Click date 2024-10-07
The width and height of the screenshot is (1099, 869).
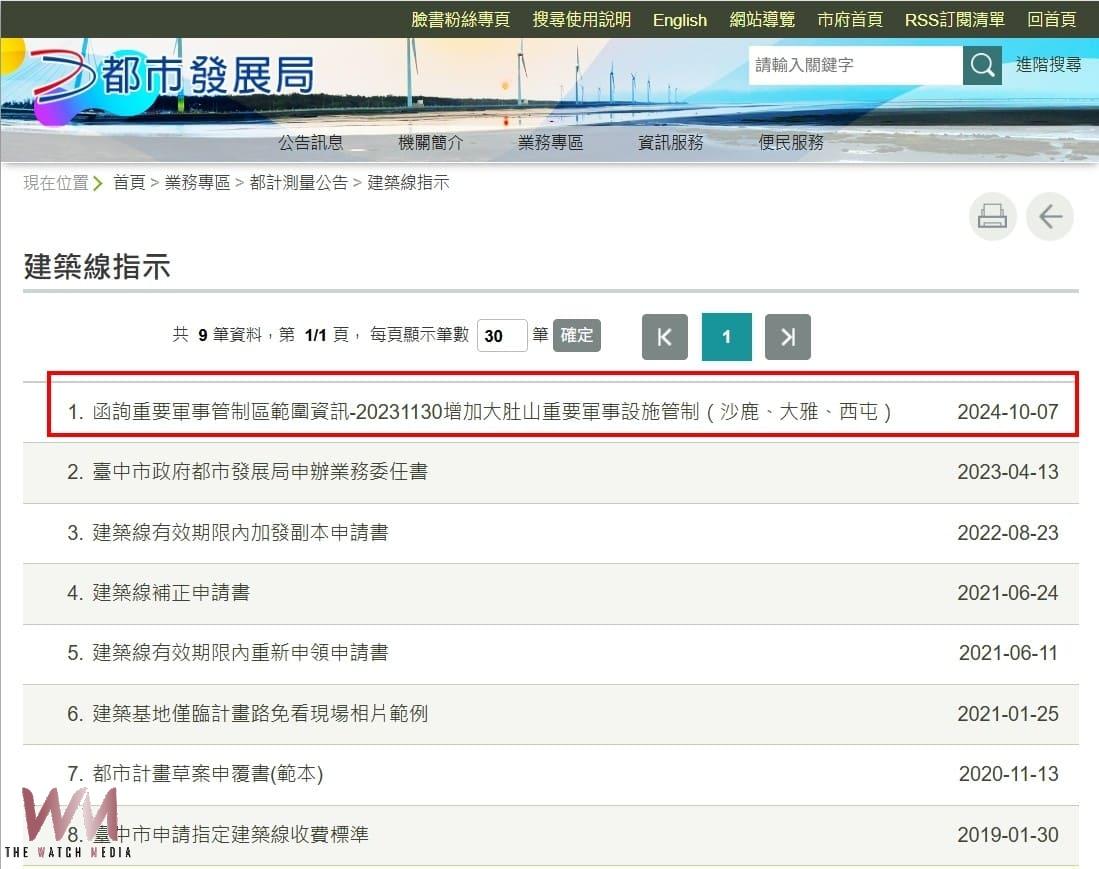(x=1008, y=412)
